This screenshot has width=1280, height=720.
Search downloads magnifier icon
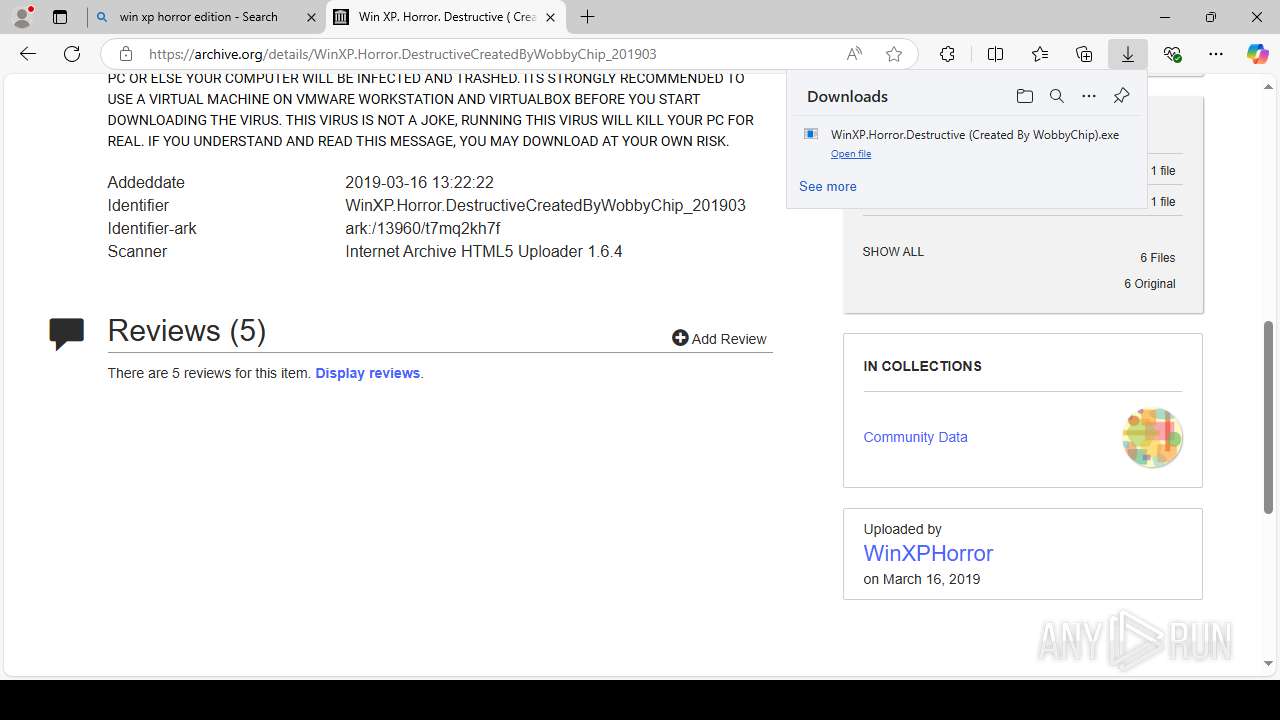[x=1056, y=96]
